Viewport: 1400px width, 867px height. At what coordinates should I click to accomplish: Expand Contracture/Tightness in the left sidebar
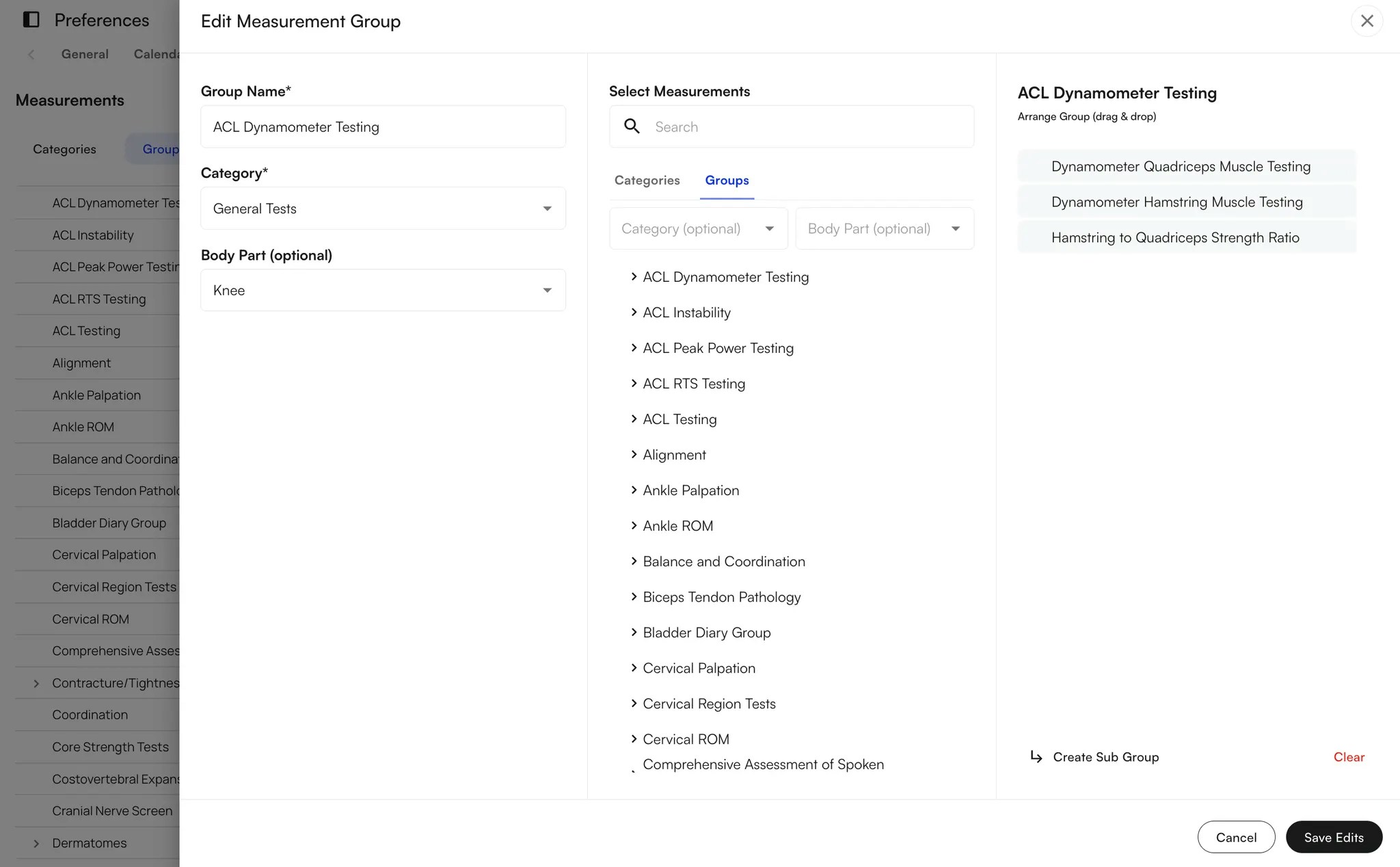click(36, 682)
